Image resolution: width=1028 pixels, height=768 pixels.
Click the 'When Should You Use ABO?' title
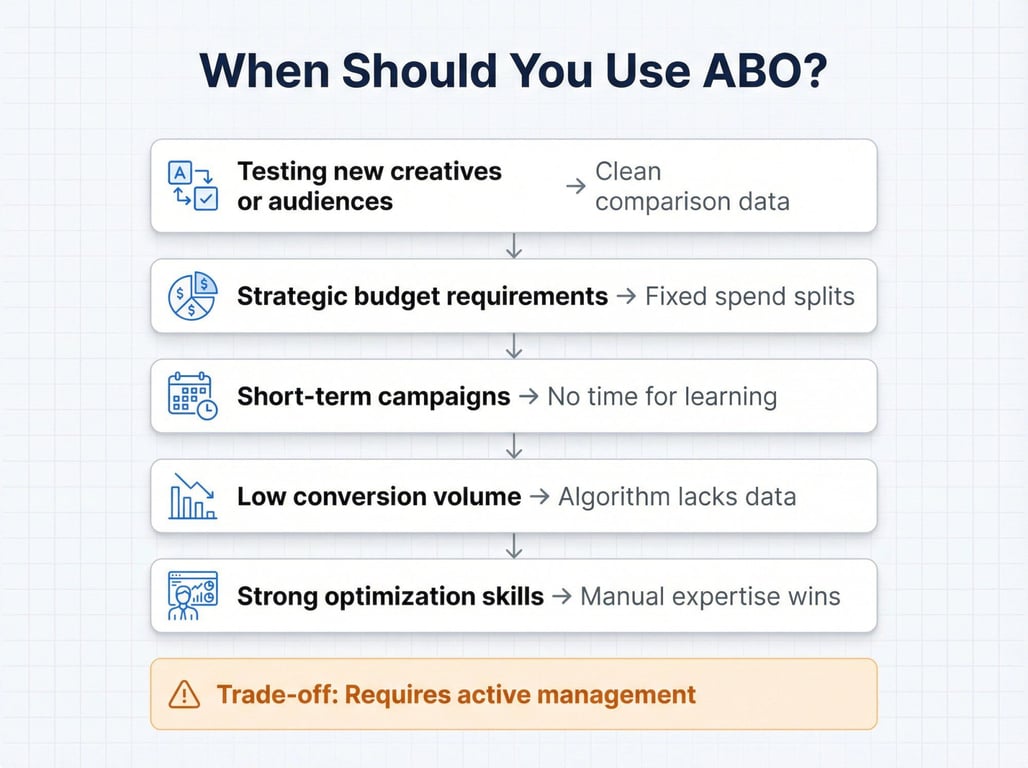(514, 70)
